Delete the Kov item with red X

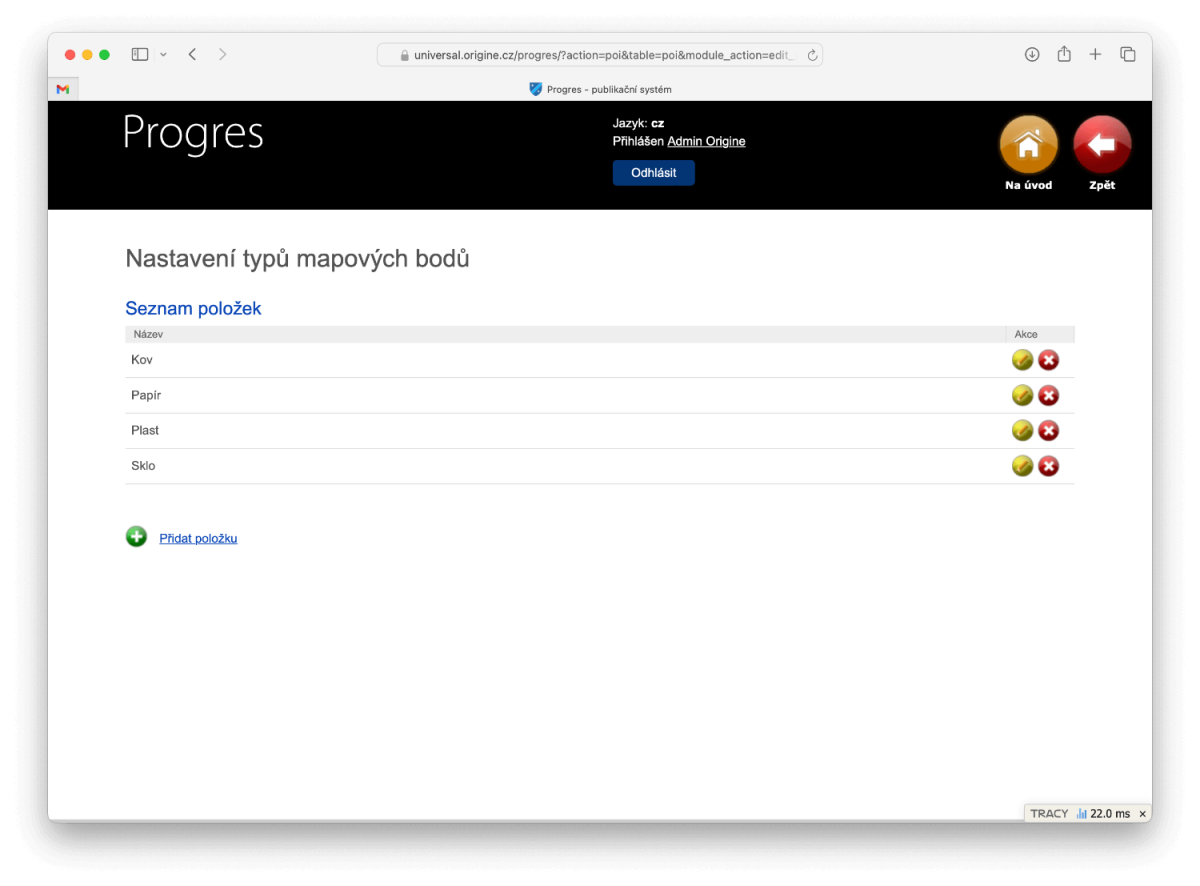[x=1048, y=360]
